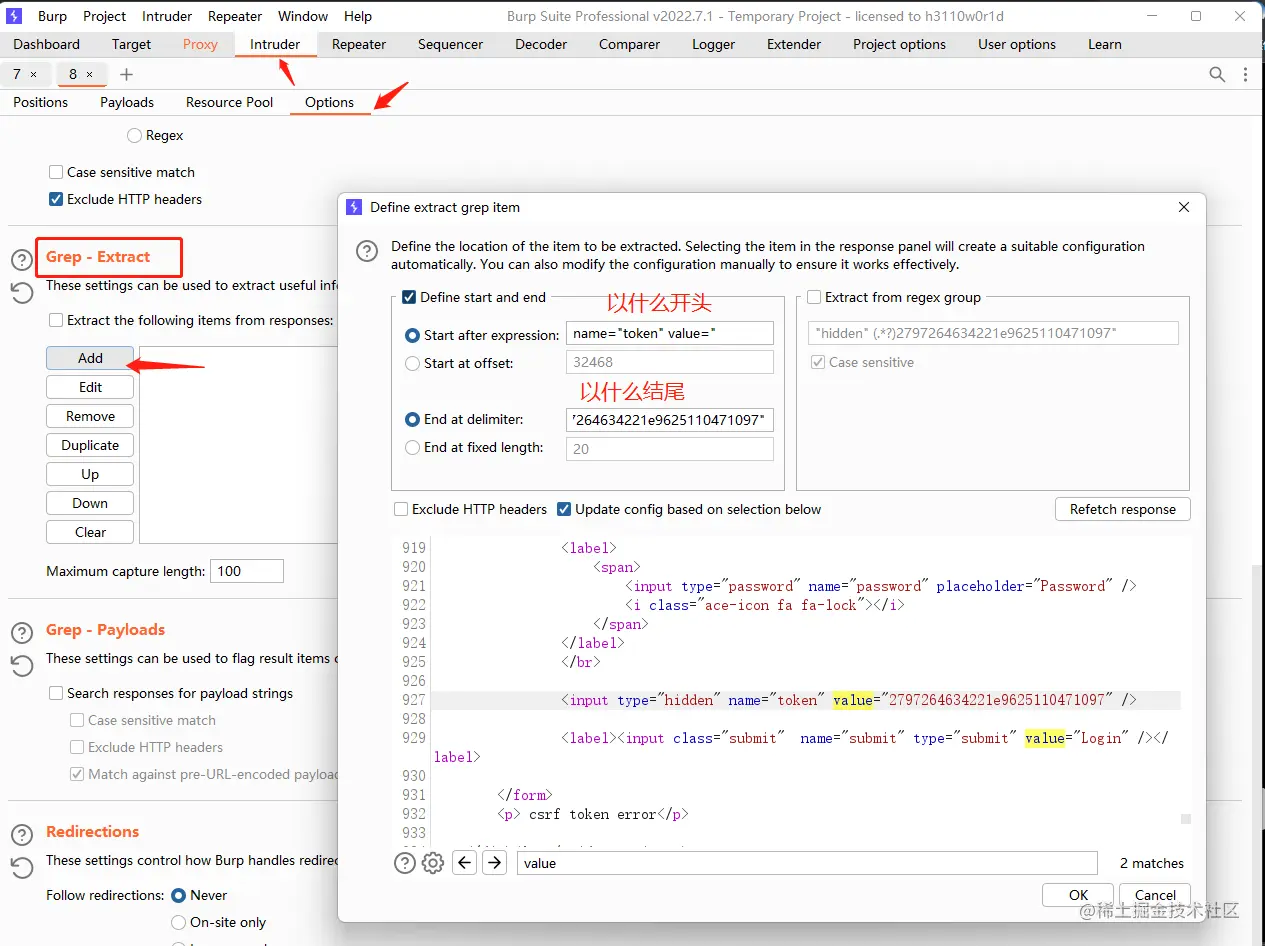Switch to the Decoder tab
This screenshot has width=1265, height=946.
tap(541, 44)
